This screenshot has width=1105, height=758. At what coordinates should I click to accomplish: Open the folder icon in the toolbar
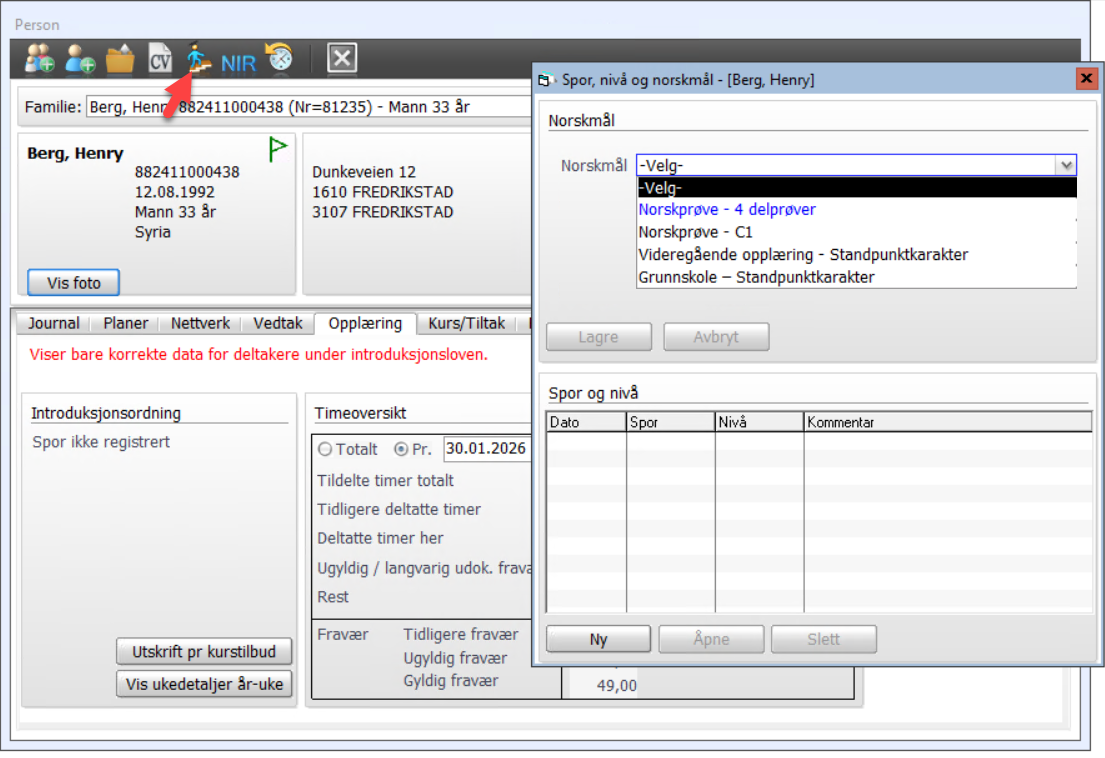click(x=120, y=60)
